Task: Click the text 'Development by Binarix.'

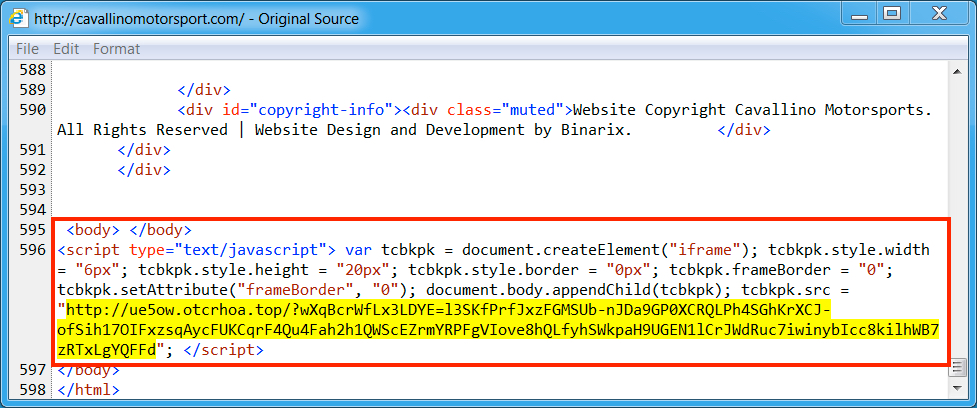Action: 530,130
